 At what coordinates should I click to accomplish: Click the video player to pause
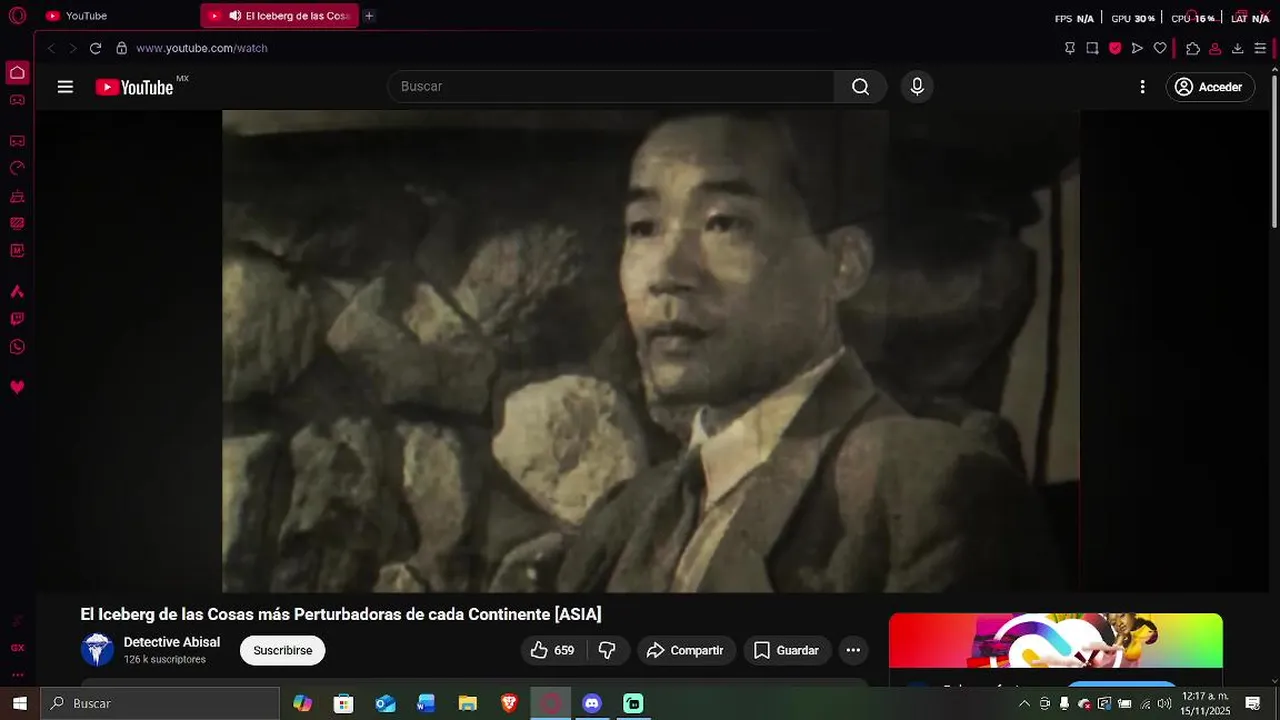point(650,351)
